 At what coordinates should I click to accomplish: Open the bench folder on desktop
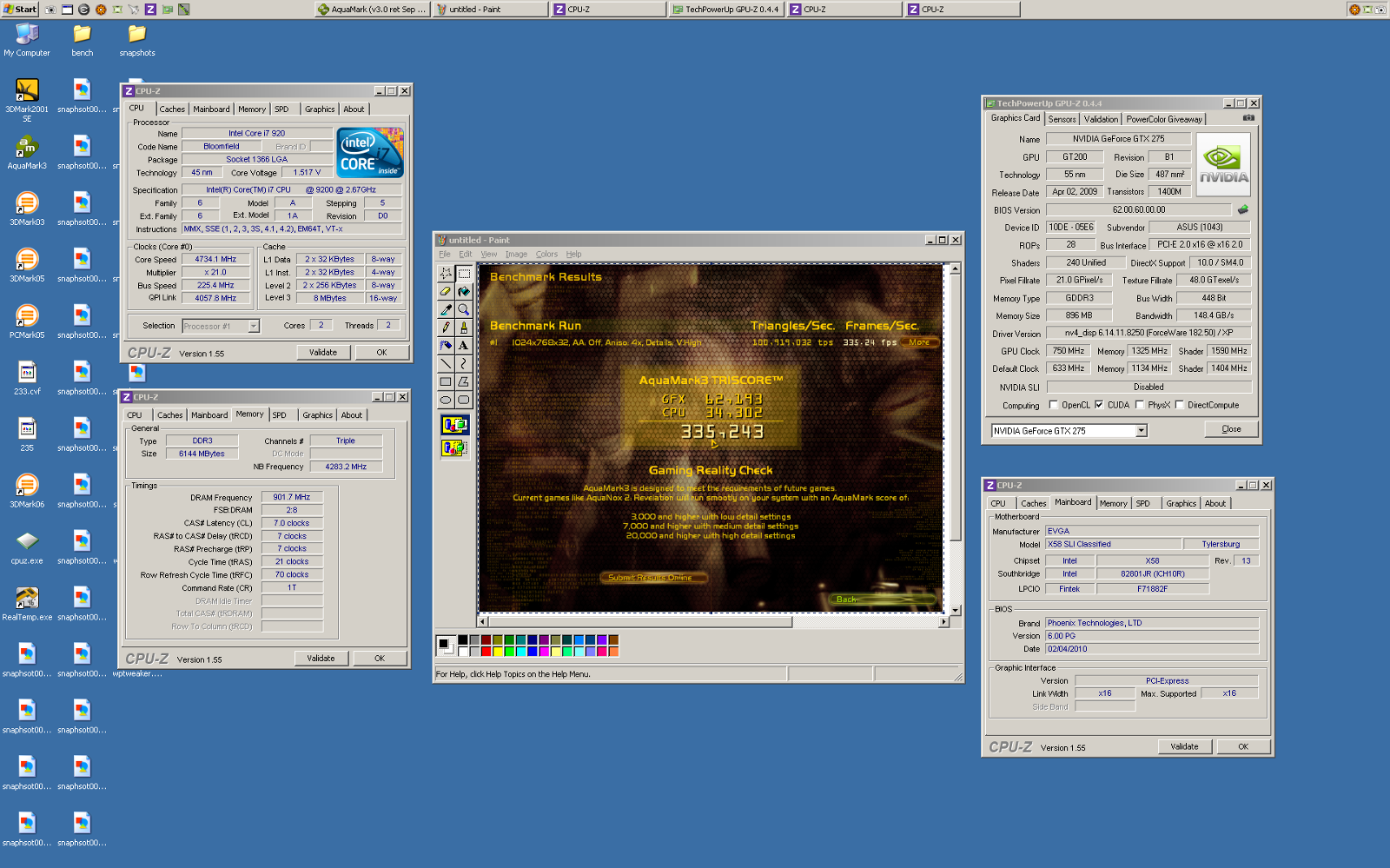coord(83,39)
